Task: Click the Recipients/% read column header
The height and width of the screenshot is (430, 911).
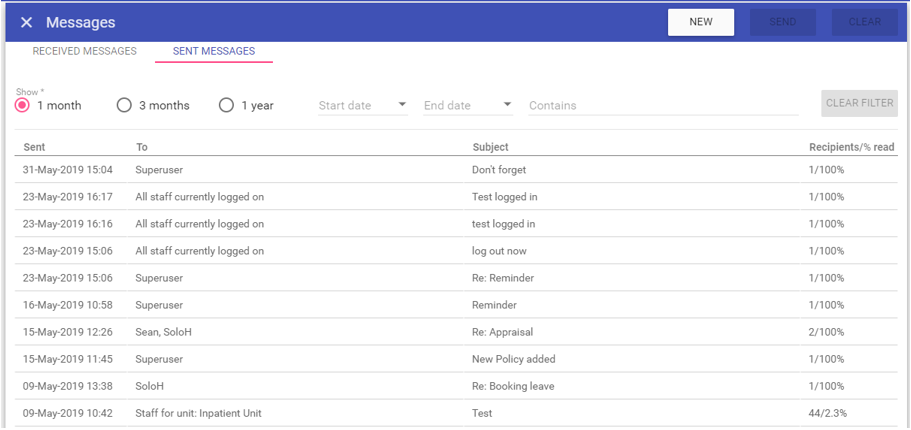Action: tap(851, 147)
